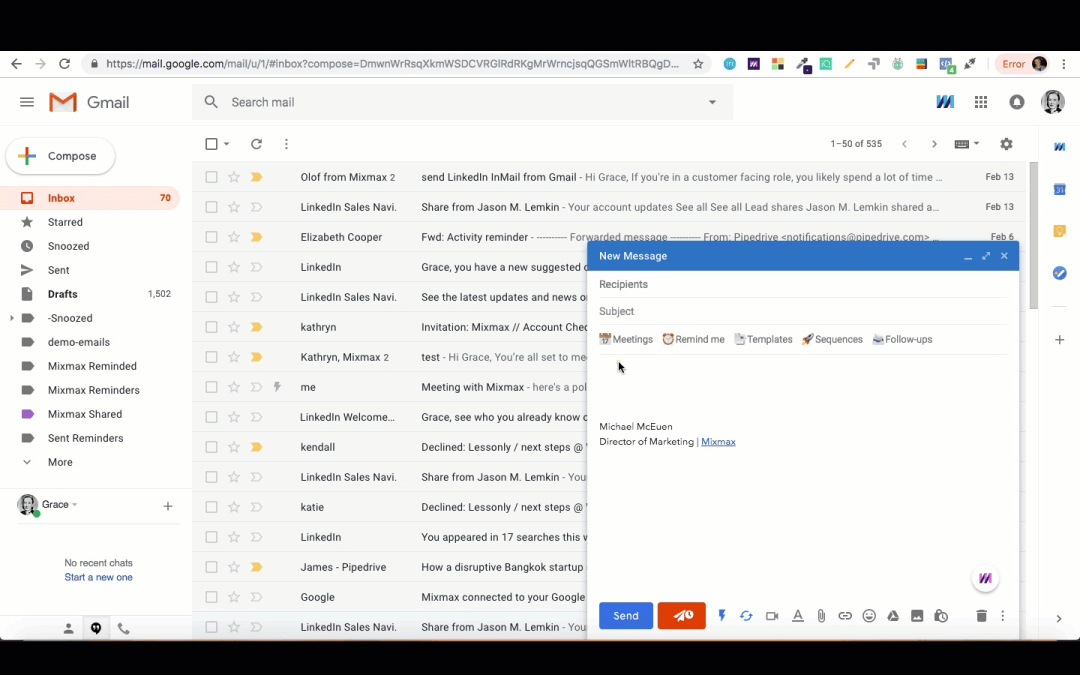Screen dimensions: 1080x675
Task: Attach a file using the paperclip icon
Action: pos(821,616)
